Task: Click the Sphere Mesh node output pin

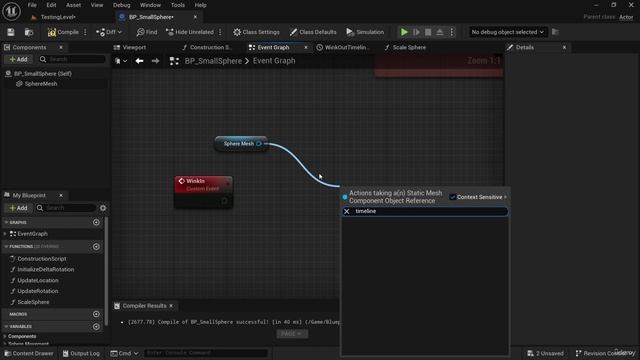Action: tap(259, 144)
